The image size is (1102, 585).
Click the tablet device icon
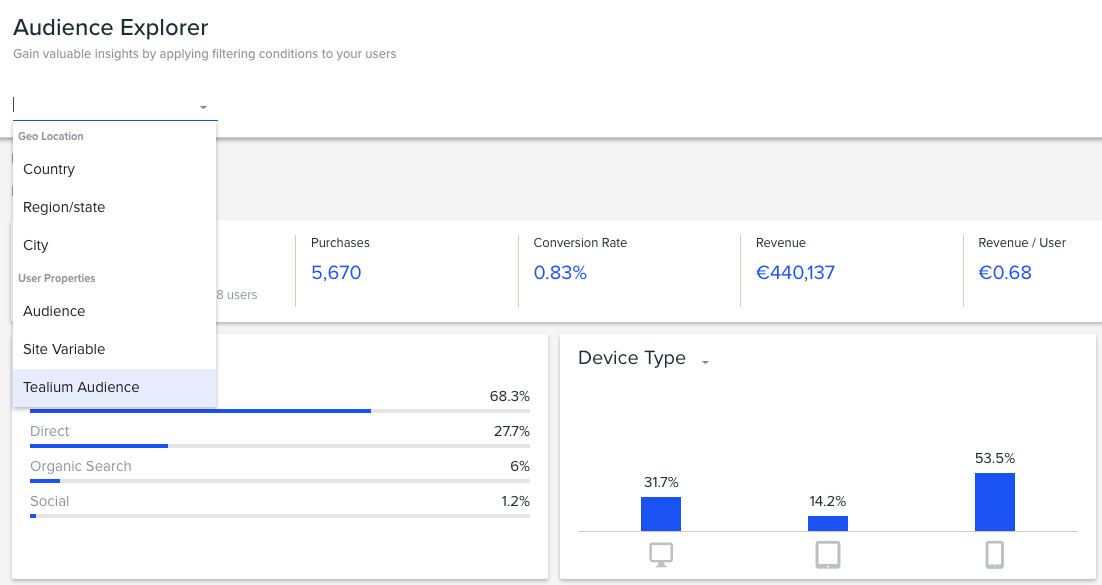coord(828,554)
